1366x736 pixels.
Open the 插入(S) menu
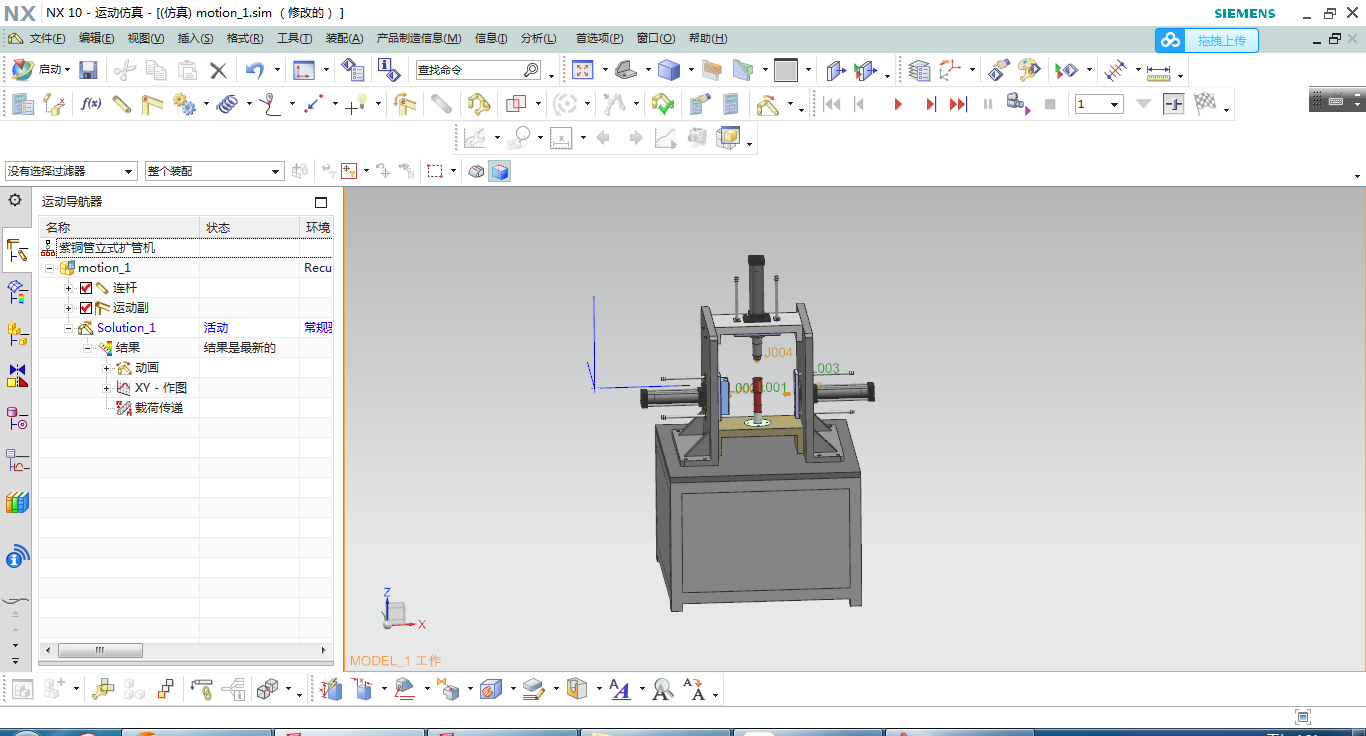[195, 38]
